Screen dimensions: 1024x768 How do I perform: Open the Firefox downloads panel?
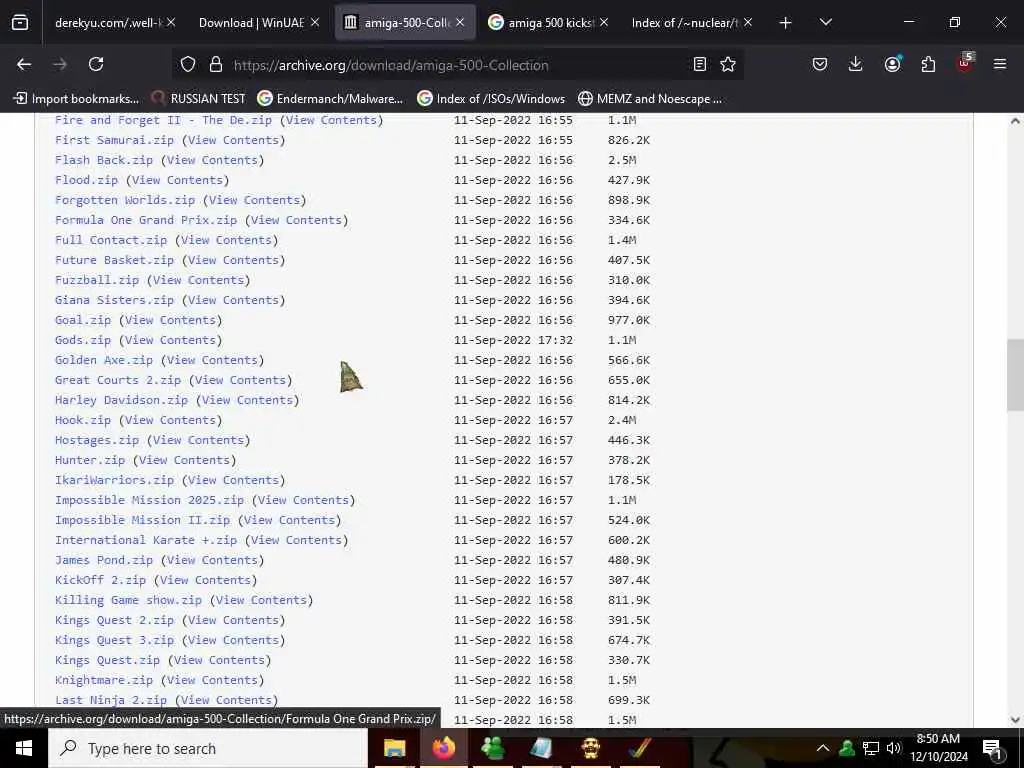[x=856, y=64]
